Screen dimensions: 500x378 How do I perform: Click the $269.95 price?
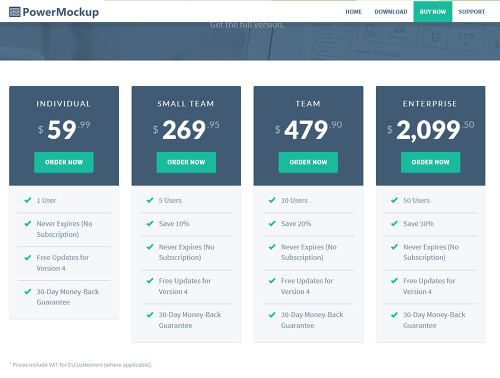click(x=186, y=130)
